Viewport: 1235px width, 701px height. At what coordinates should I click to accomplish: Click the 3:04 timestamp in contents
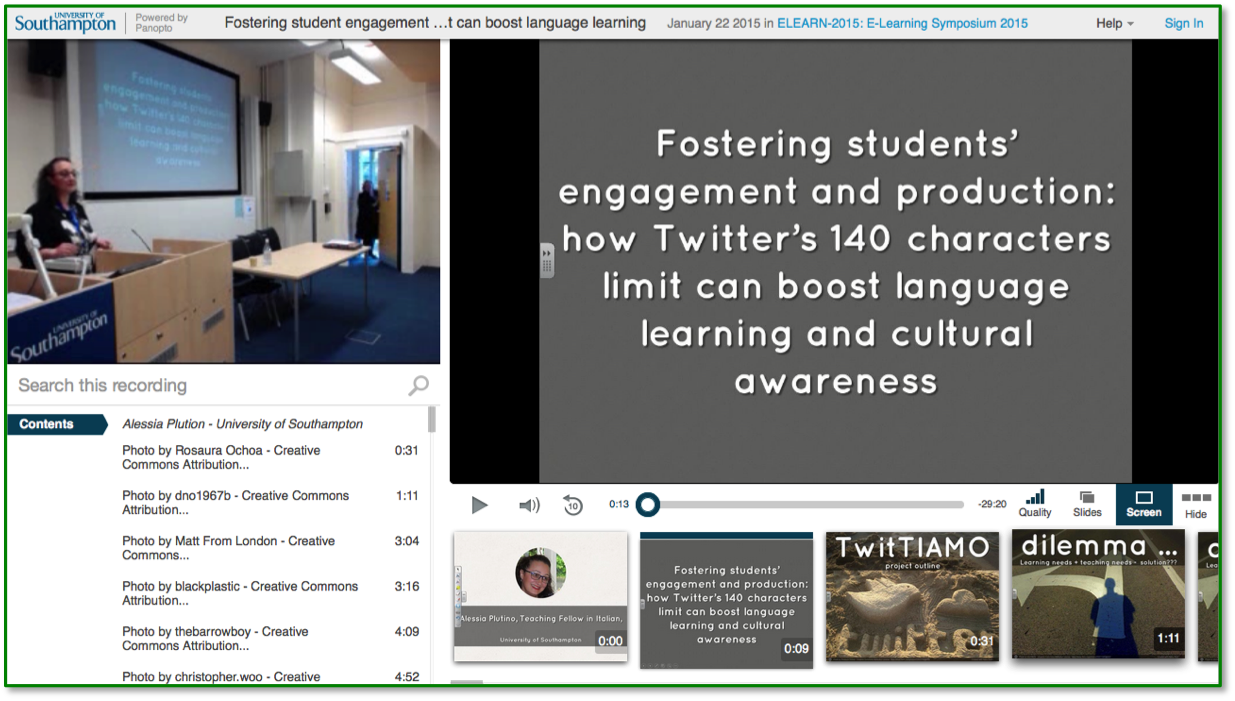[x=407, y=541]
